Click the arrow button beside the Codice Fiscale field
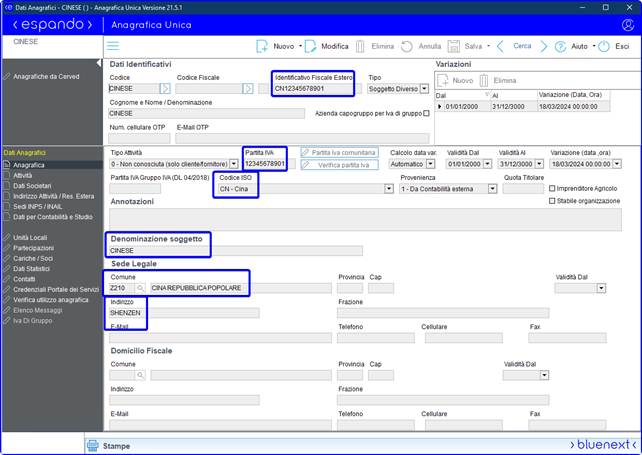This screenshot has height=455, width=642. (x=248, y=88)
